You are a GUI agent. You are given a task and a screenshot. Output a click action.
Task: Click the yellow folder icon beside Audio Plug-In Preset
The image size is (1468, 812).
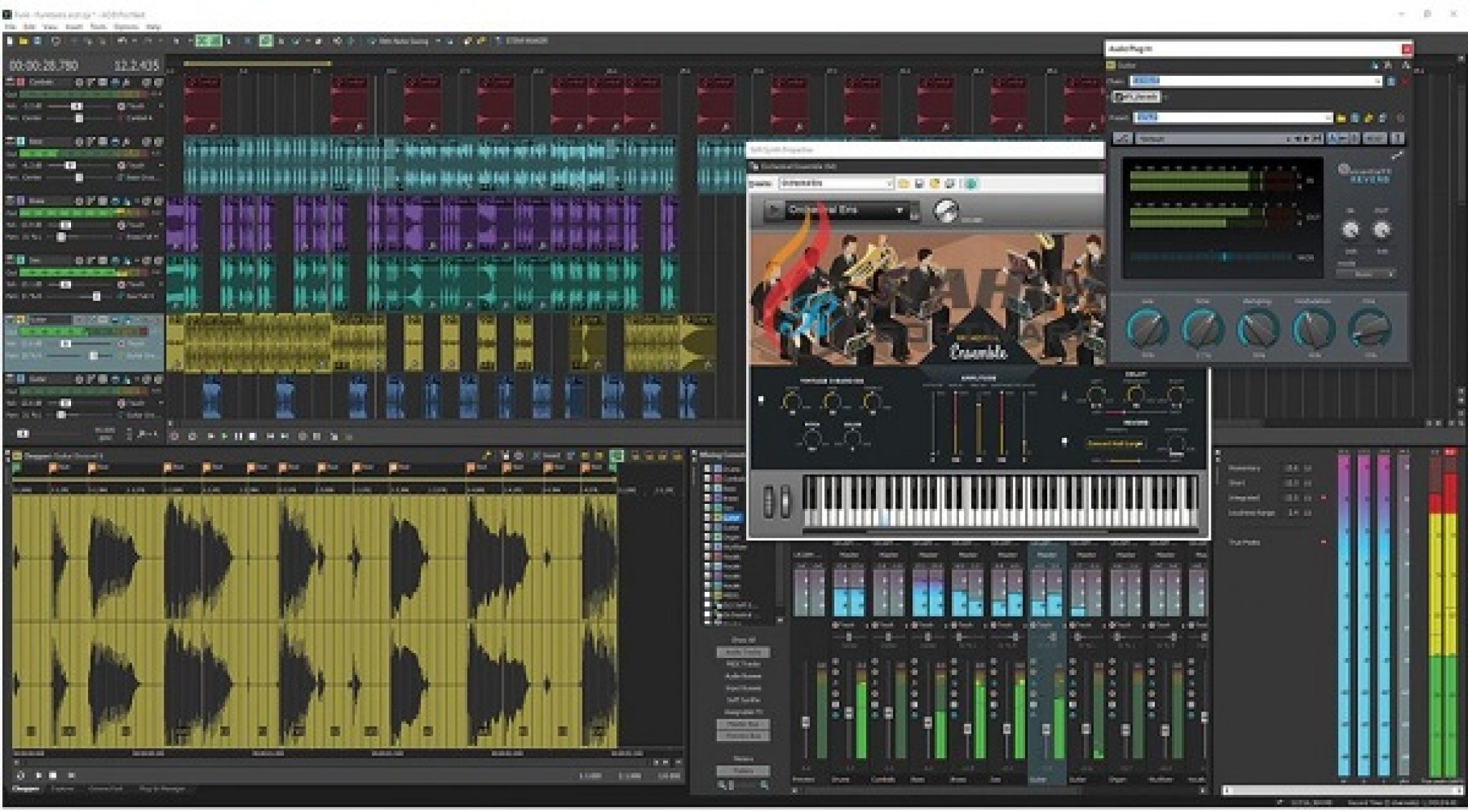(1341, 118)
